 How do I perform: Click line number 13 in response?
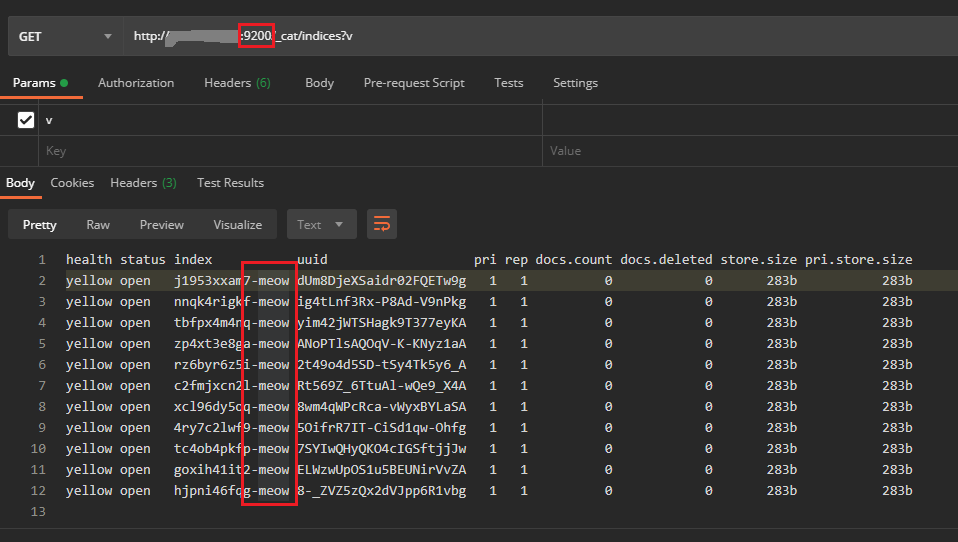pyautogui.click(x=38, y=511)
